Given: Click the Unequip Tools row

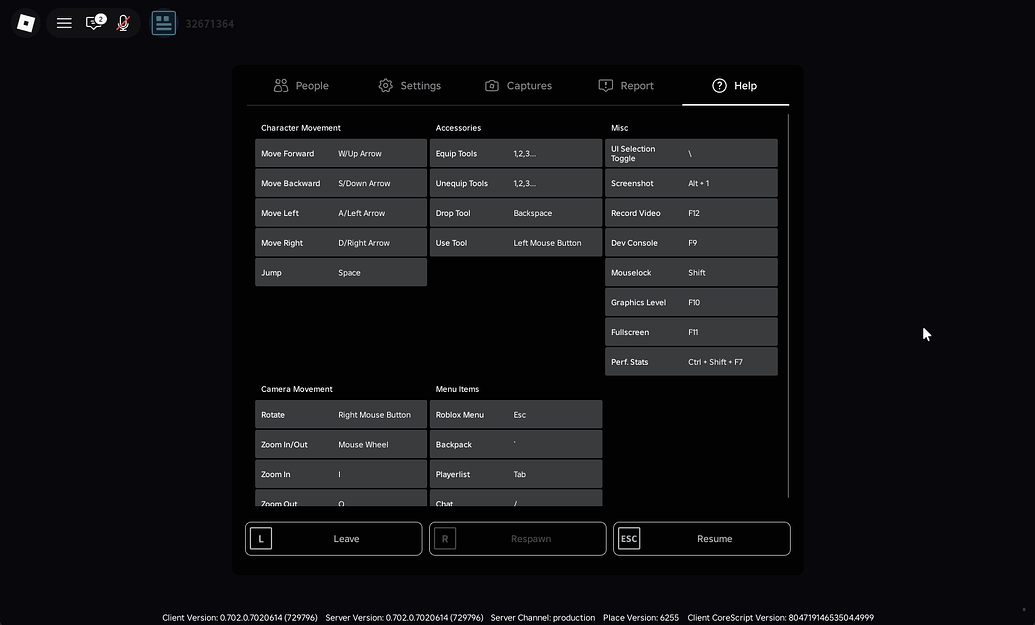Looking at the screenshot, I should 516,183.
